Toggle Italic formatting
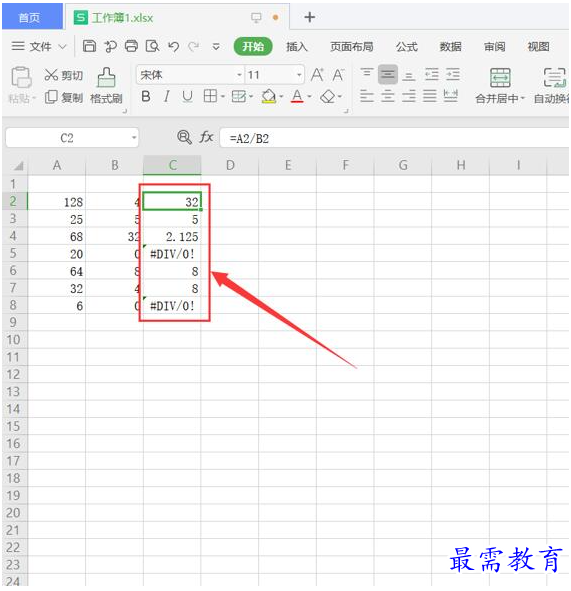The image size is (571, 591). (x=166, y=97)
